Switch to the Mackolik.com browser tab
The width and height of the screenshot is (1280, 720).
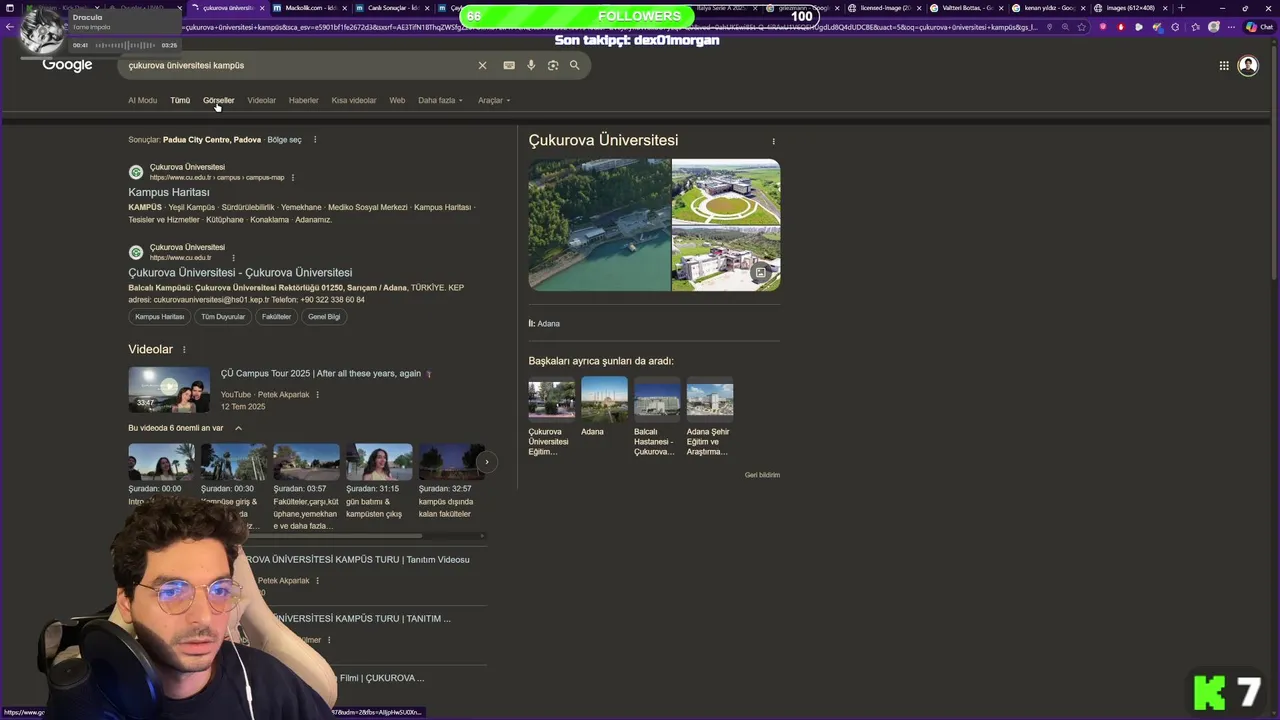pos(308,8)
